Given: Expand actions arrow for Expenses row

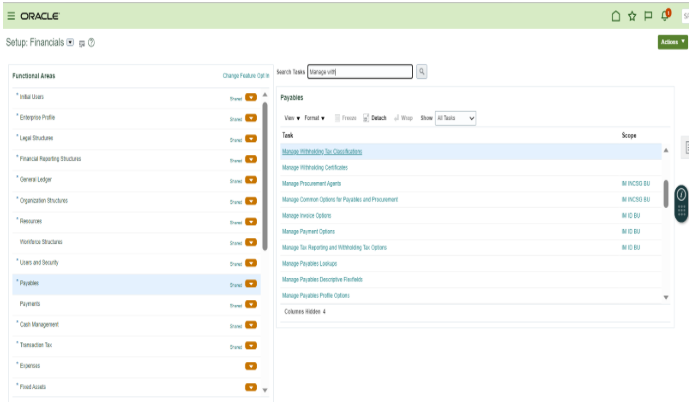Looking at the screenshot, I should 251,366.
